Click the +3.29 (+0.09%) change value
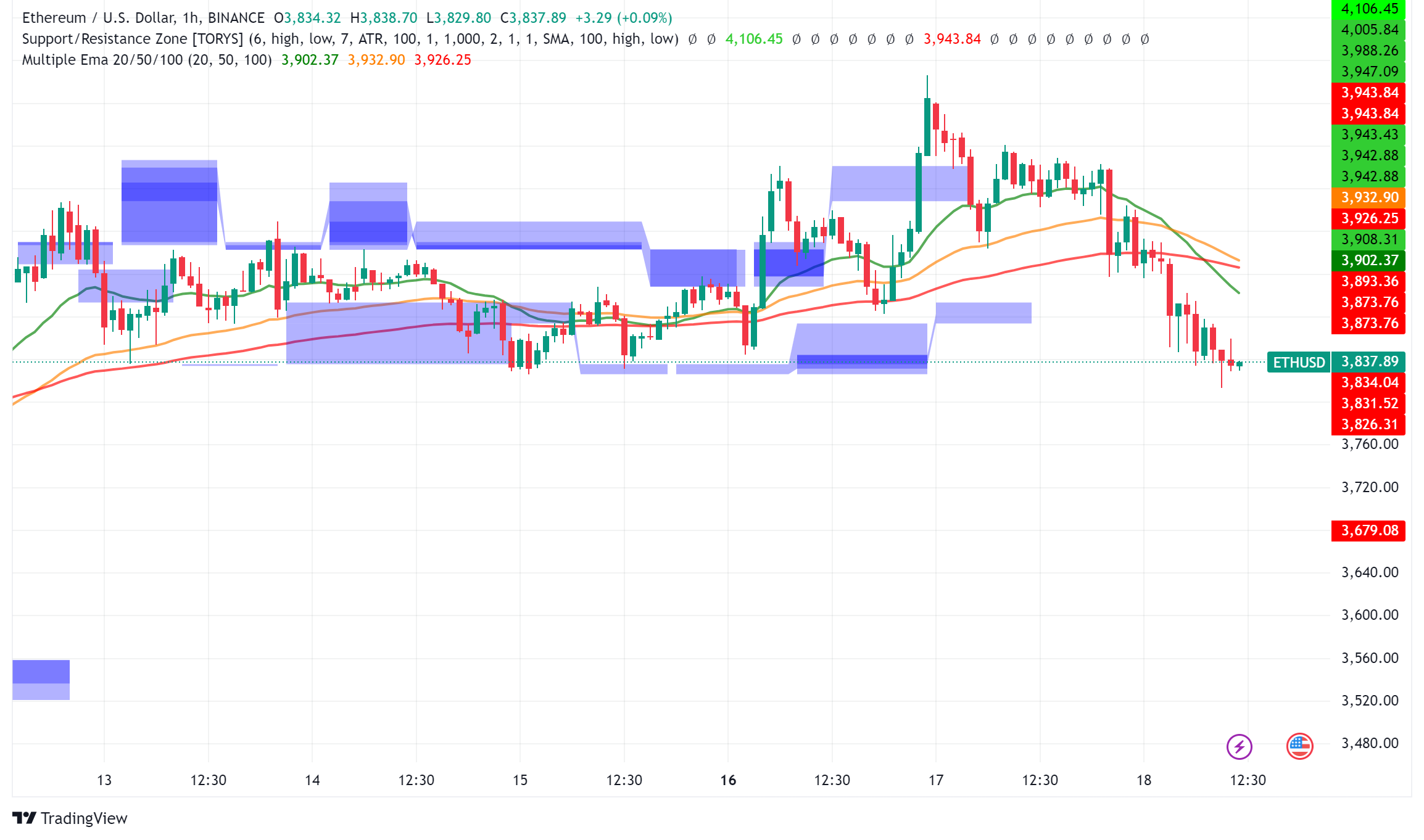The width and height of the screenshot is (1424, 840). click(x=624, y=18)
